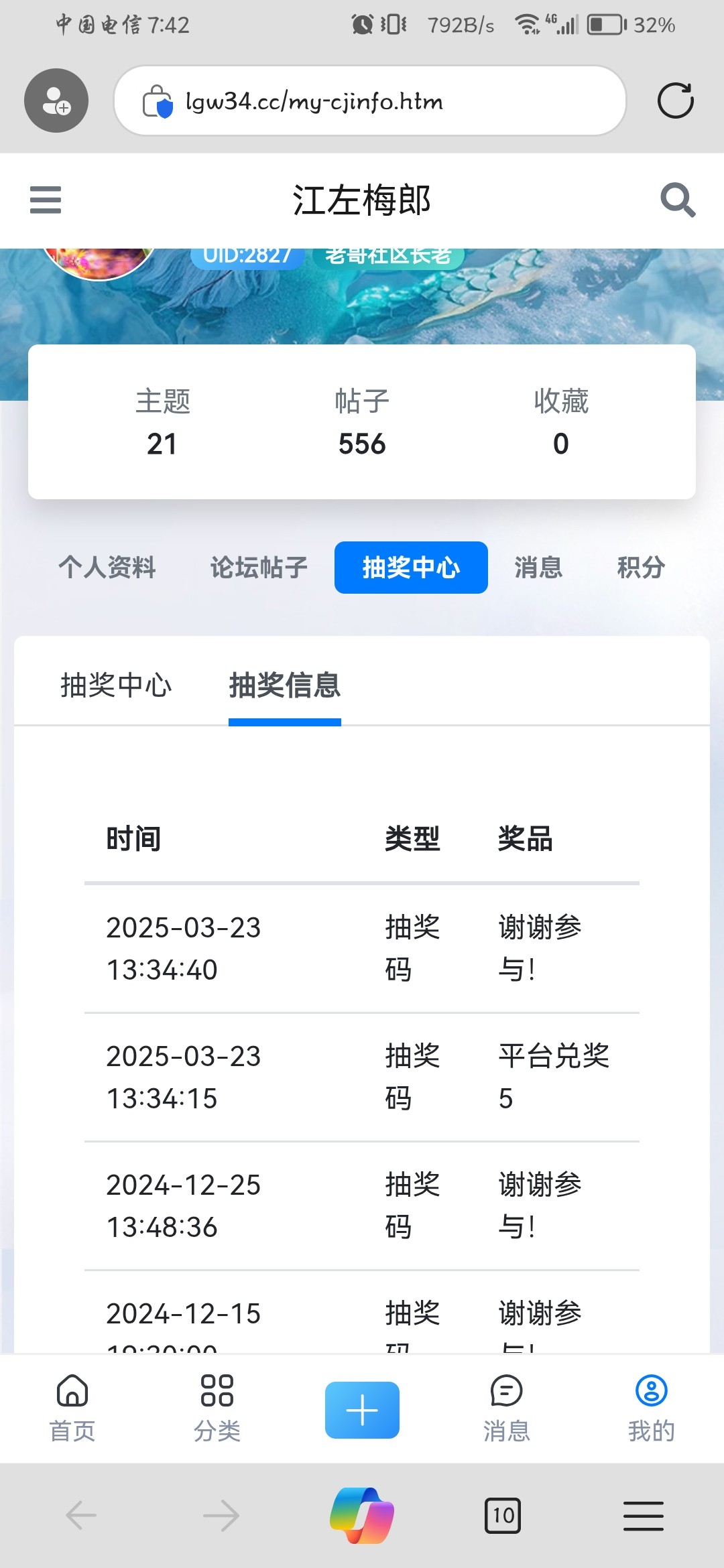Open the hamburger menu in site header
724x1568 pixels.
[x=46, y=200]
